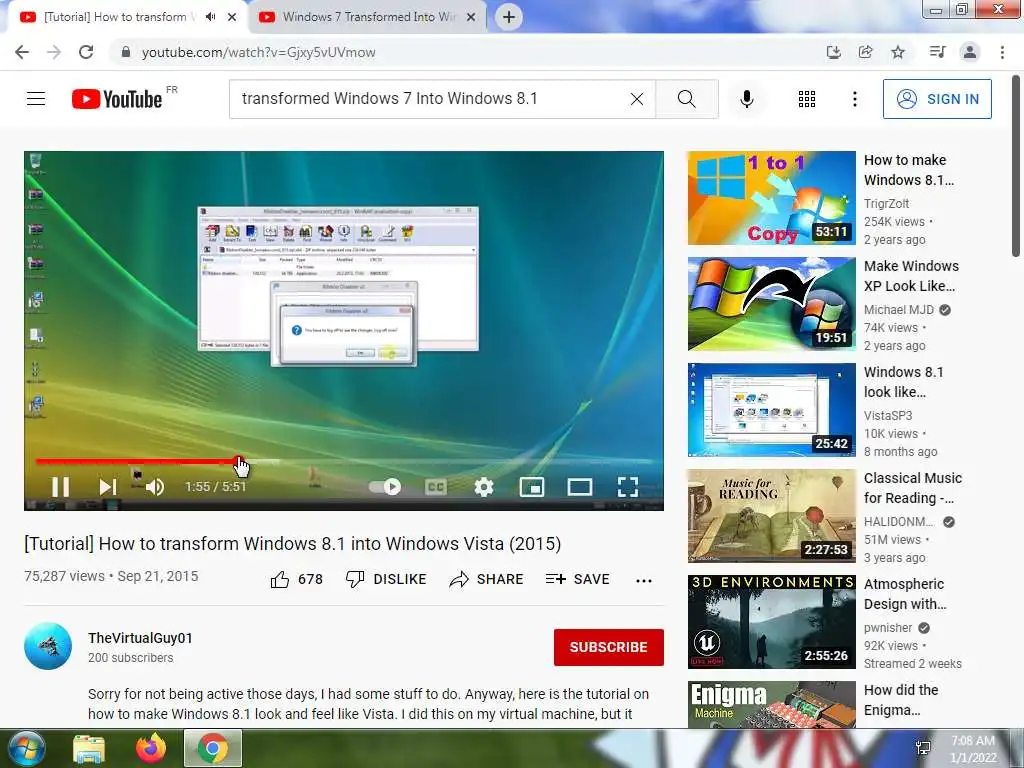Launch Firefox from the taskbar
The width and height of the screenshot is (1024, 768).
[x=151, y=748]
